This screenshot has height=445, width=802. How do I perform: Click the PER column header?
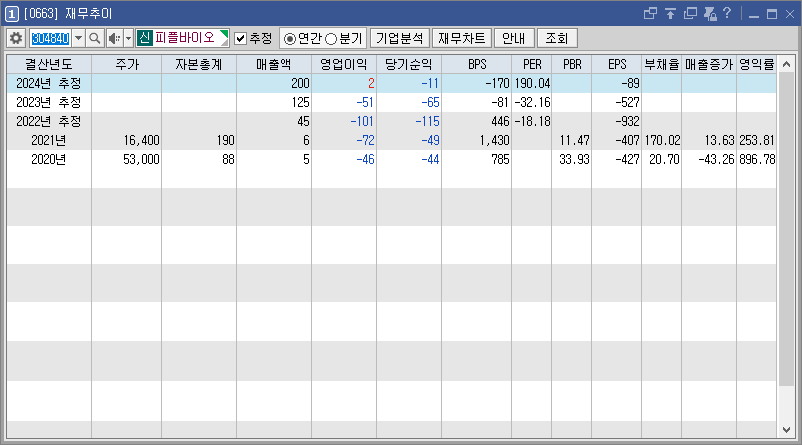pos(532,64)
